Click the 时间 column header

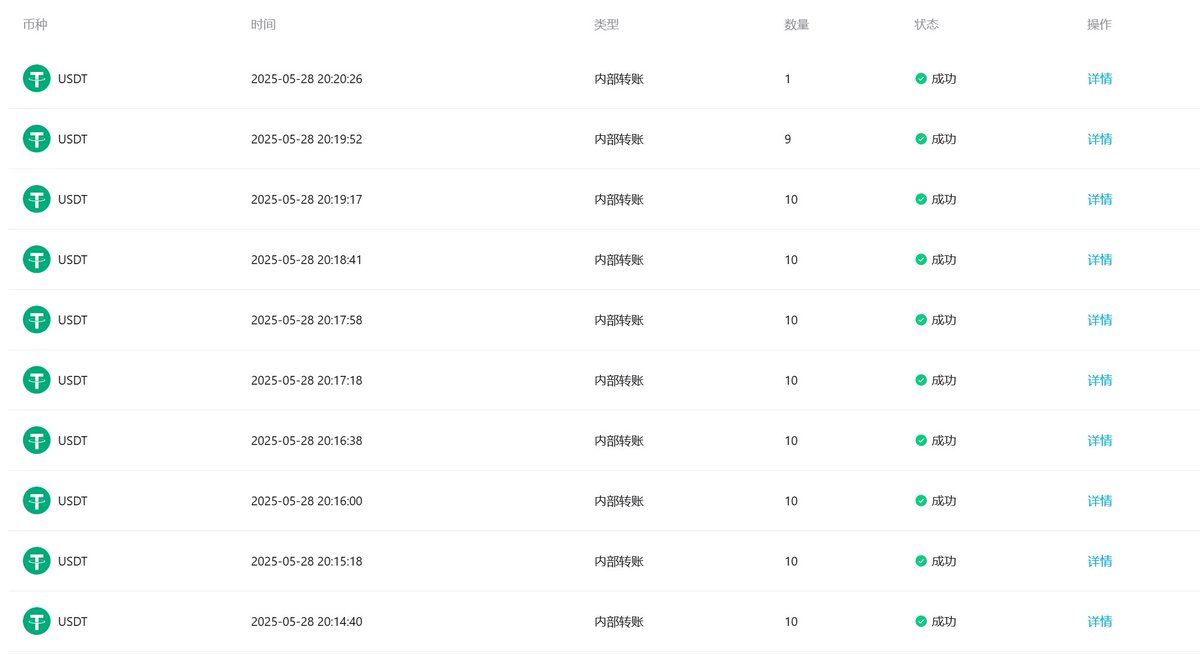pos(263,24)
